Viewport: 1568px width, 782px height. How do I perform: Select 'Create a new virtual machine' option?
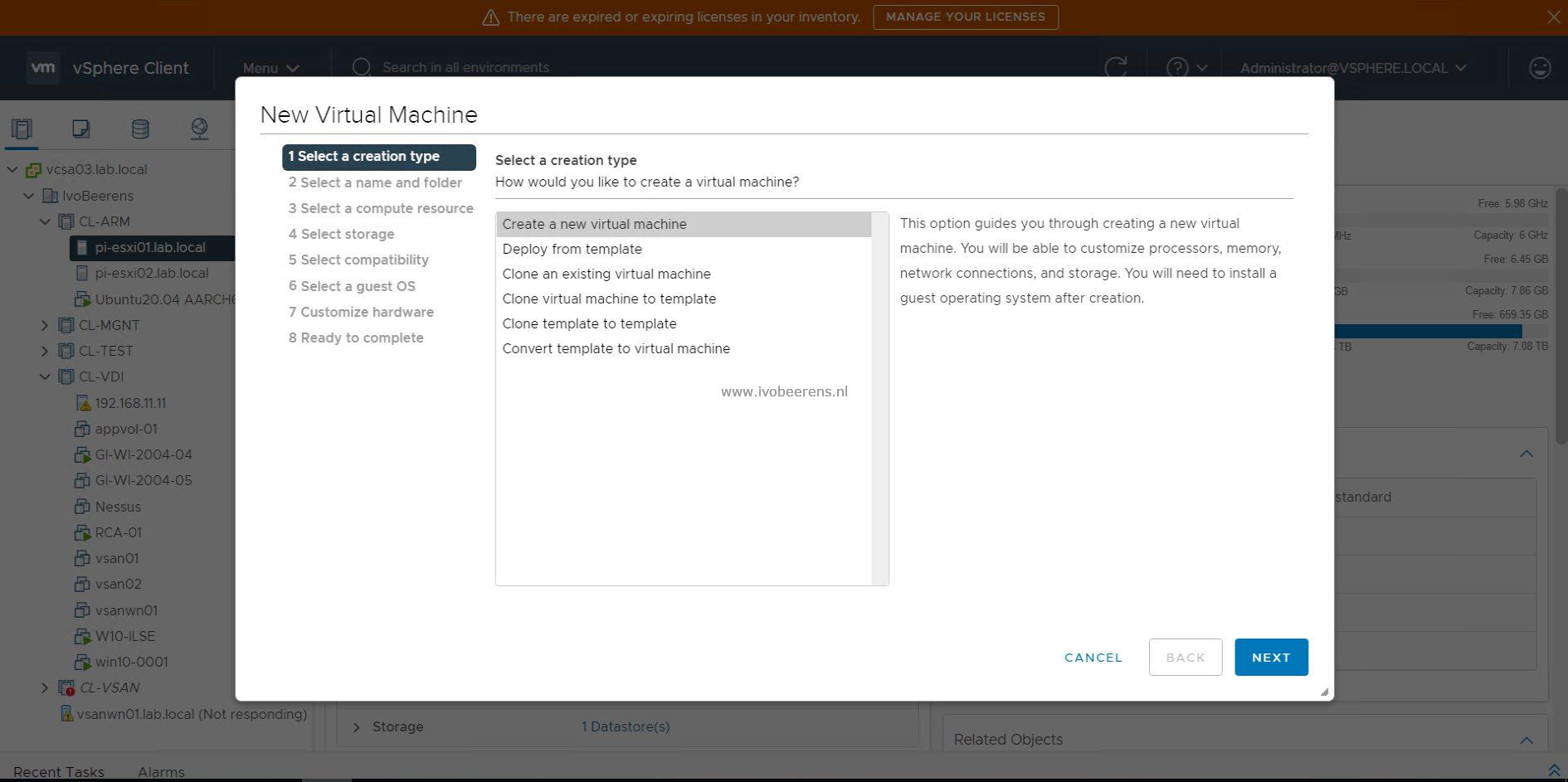coord(684,224)
